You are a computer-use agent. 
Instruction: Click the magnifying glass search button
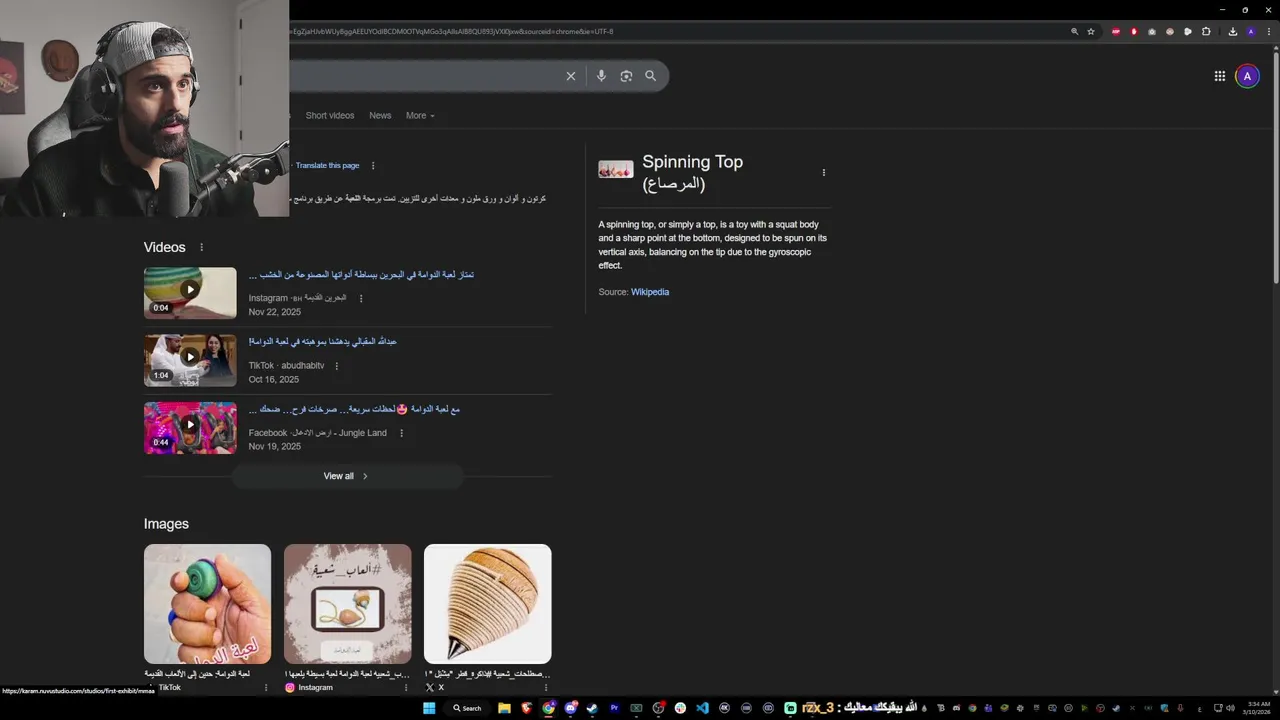click(651, 76)
